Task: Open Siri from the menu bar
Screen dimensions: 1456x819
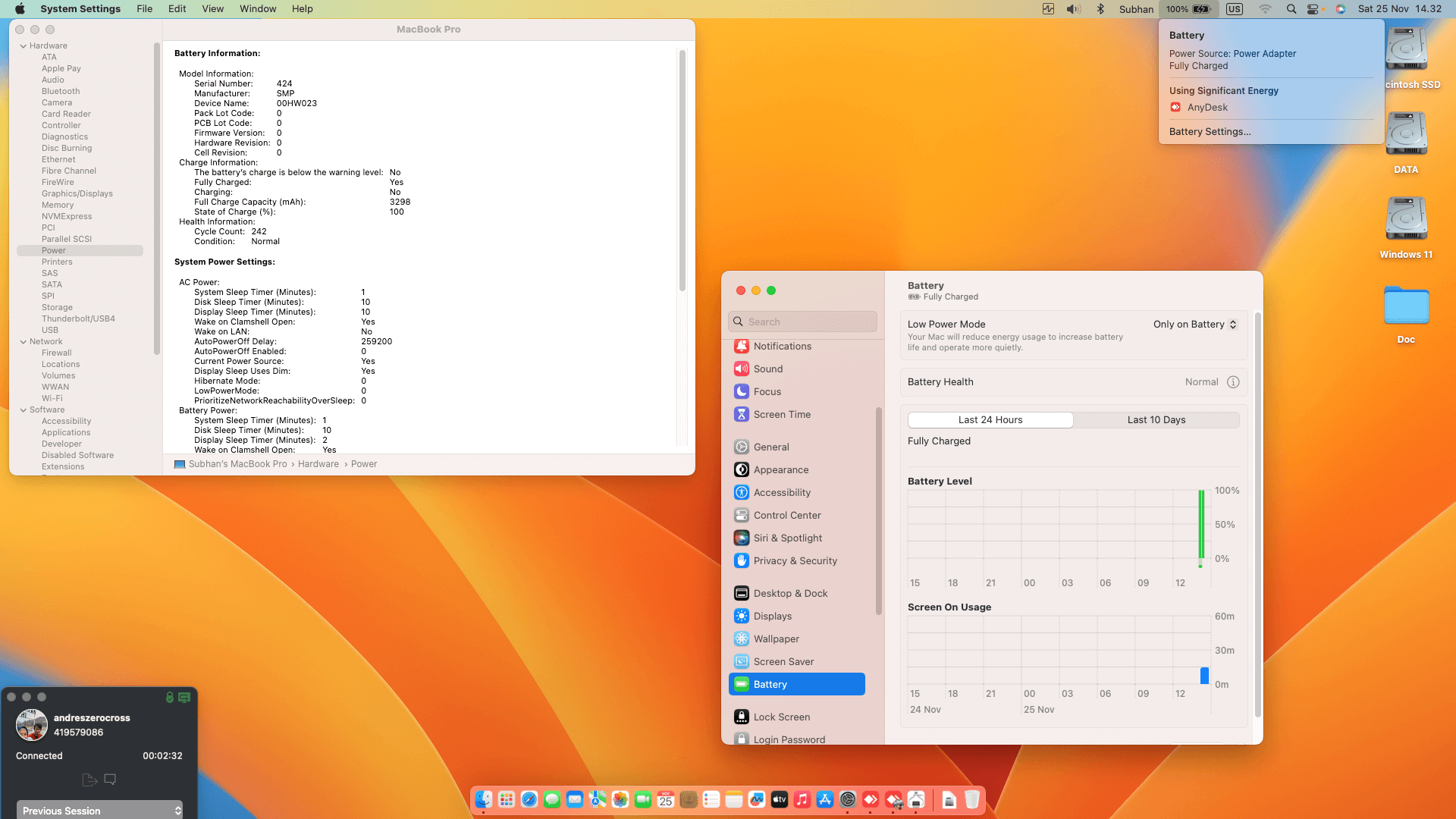Action: pos(1341,9)
